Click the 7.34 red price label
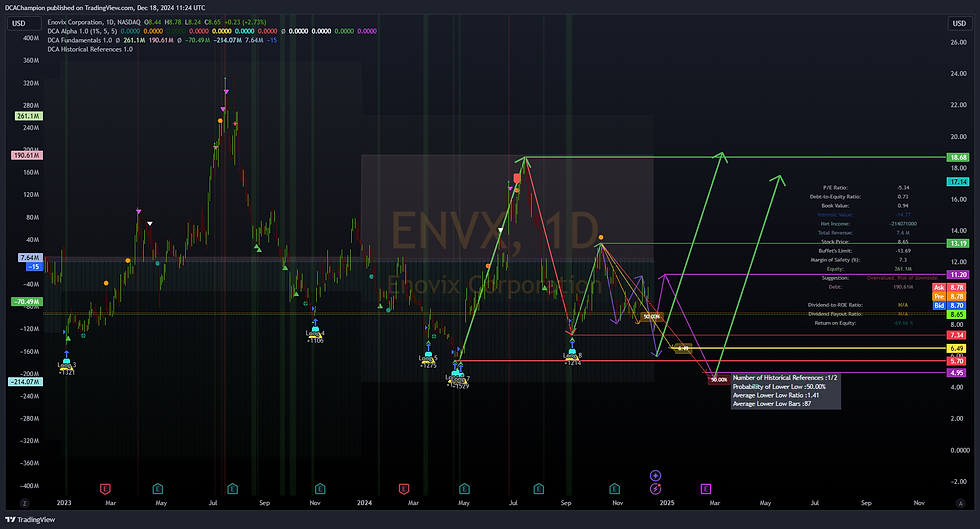 pyautogui.click(x=956, y=335)
